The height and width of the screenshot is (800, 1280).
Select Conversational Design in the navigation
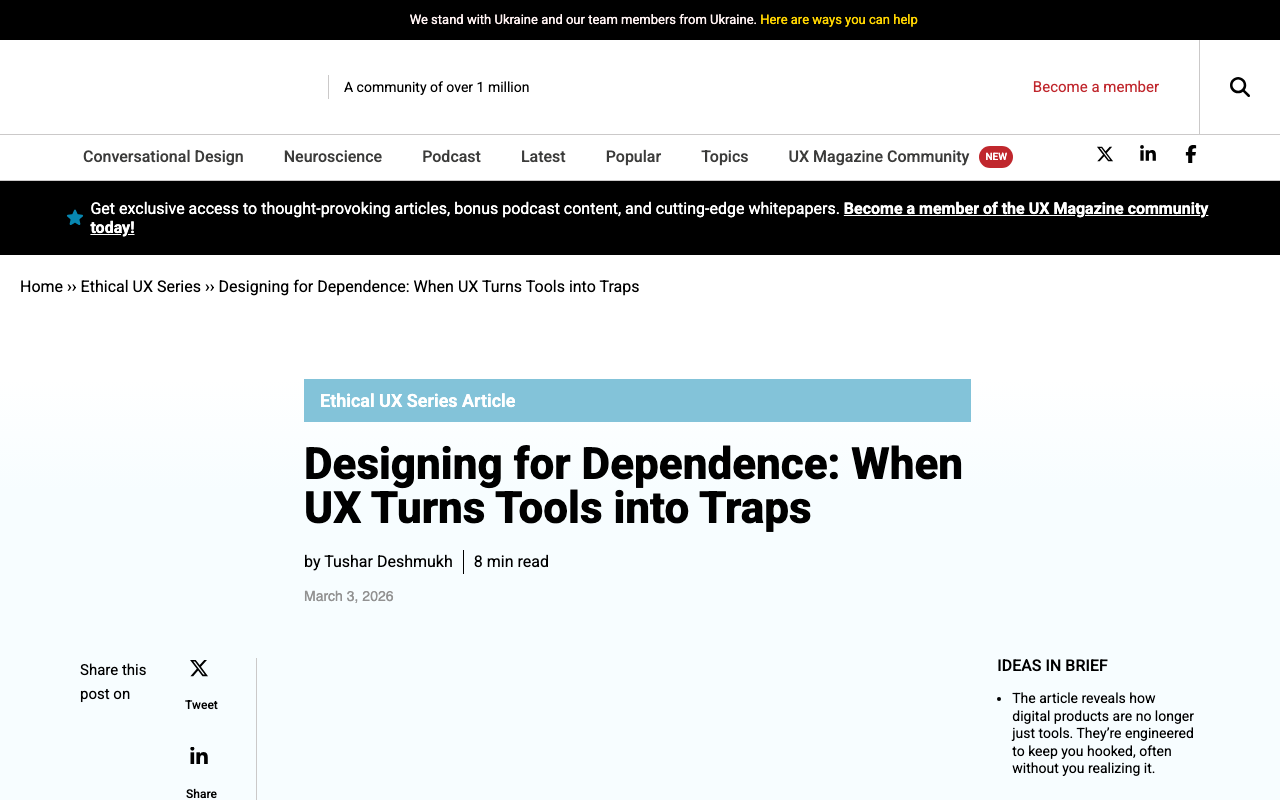tap(163, 157)
